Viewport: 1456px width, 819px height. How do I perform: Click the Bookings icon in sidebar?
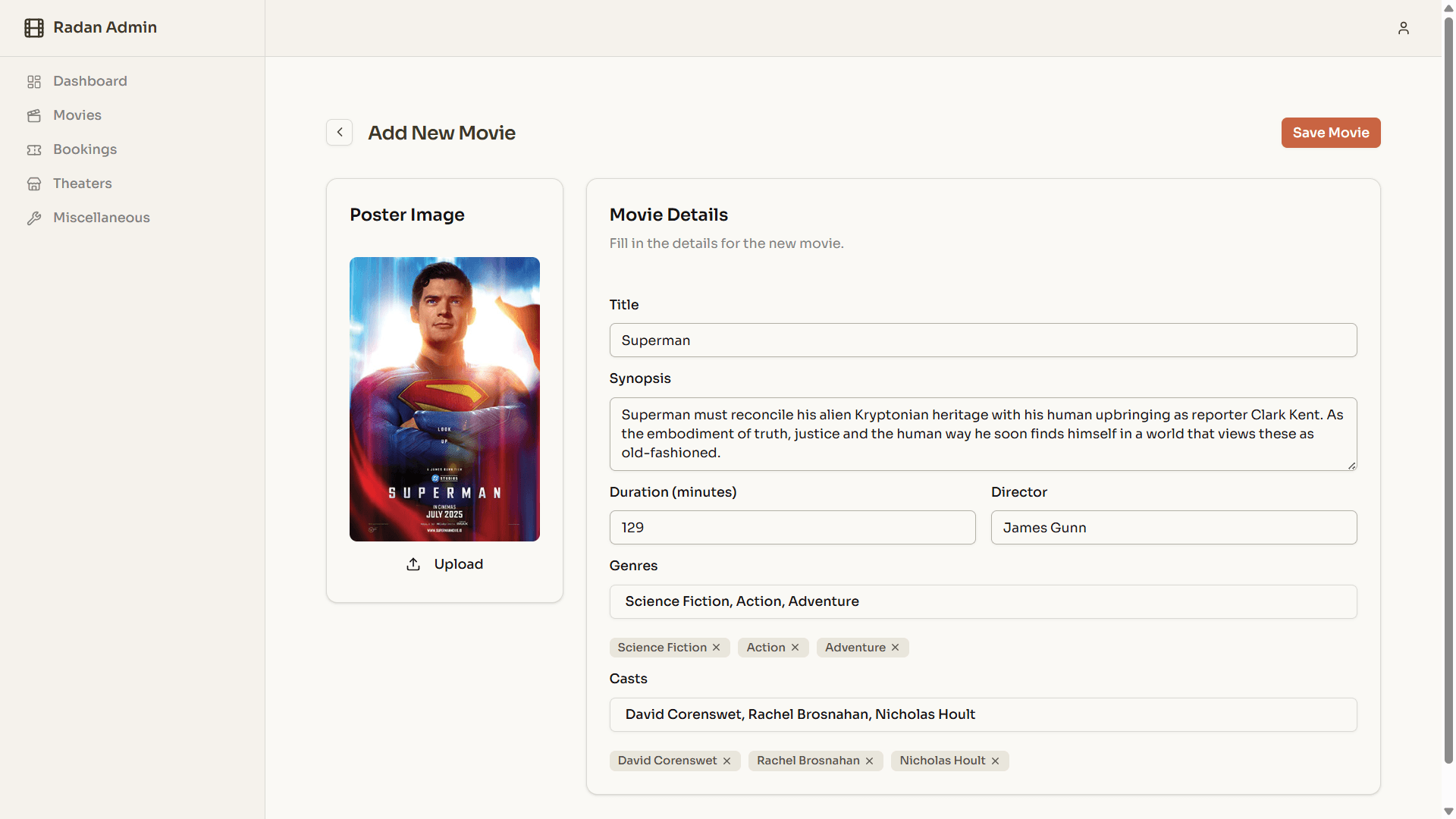34,149
